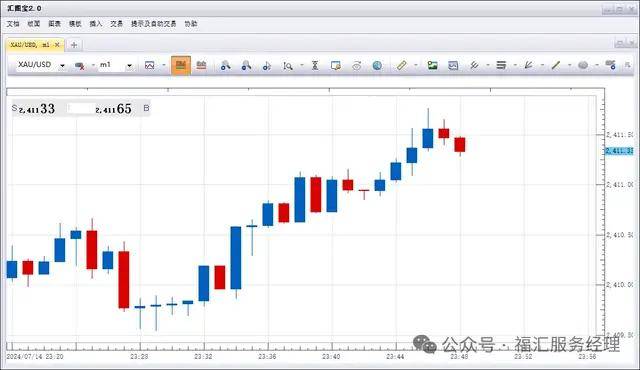Click the magnifier icon left of the note-shaped icon

[x=246, y=65]
